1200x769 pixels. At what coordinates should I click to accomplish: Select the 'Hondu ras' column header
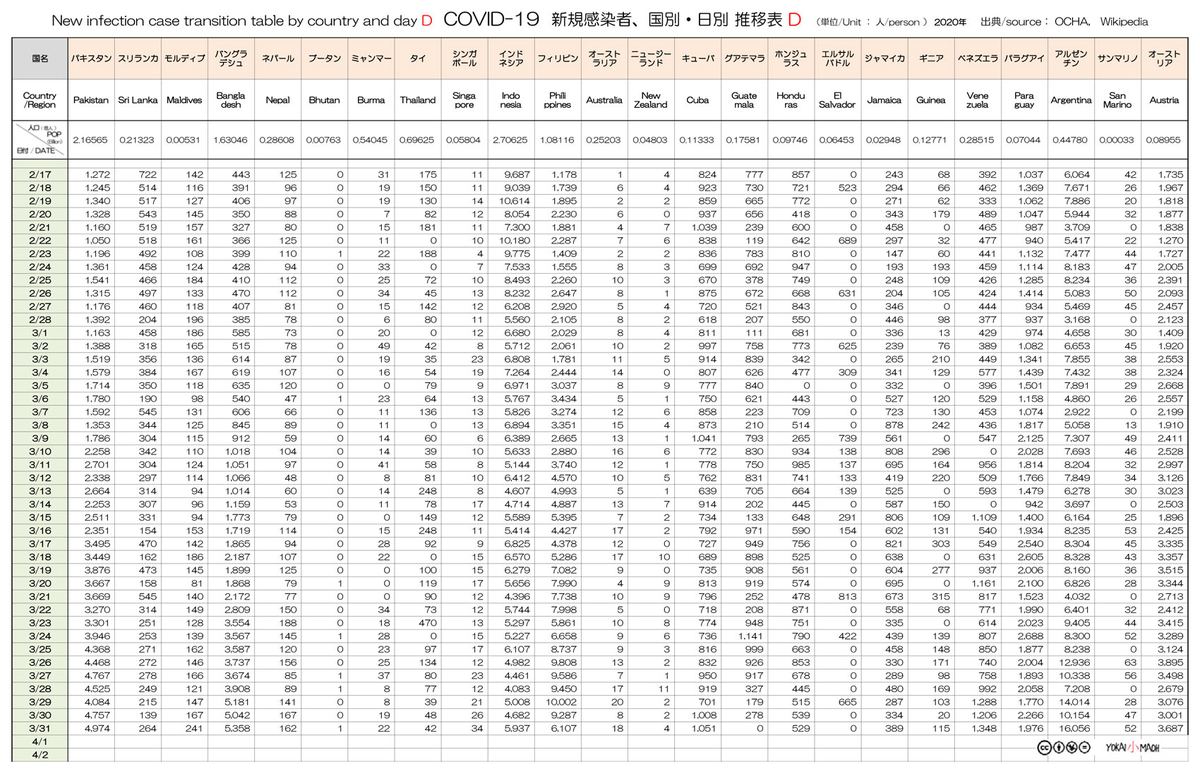point(790,101)
